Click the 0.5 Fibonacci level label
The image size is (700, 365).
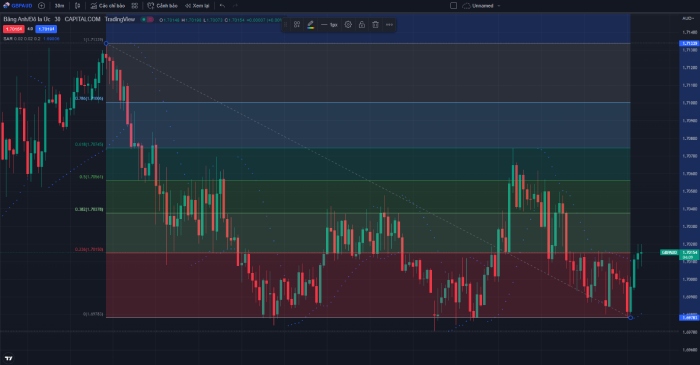coord(91,177)
